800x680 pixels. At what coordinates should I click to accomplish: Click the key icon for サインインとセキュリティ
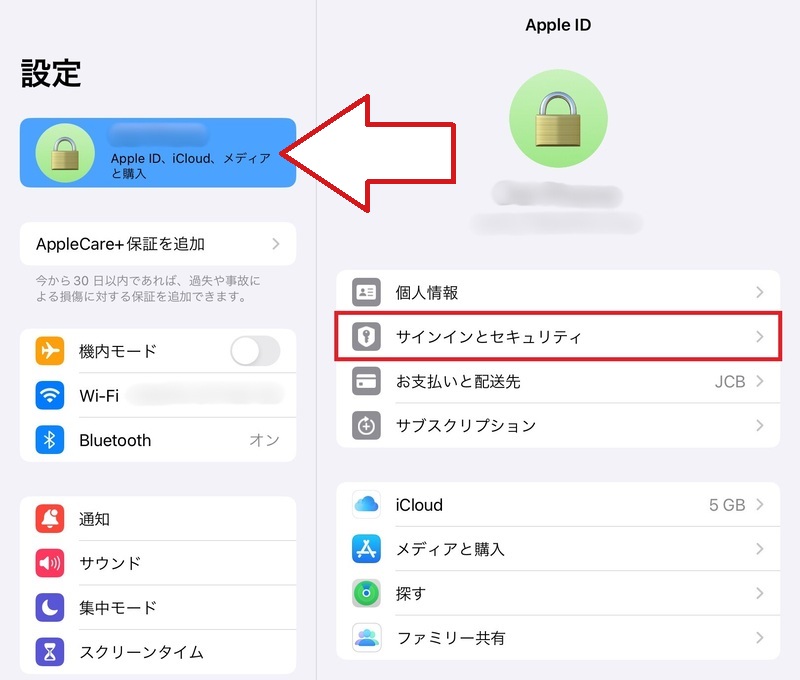point(366,338)
